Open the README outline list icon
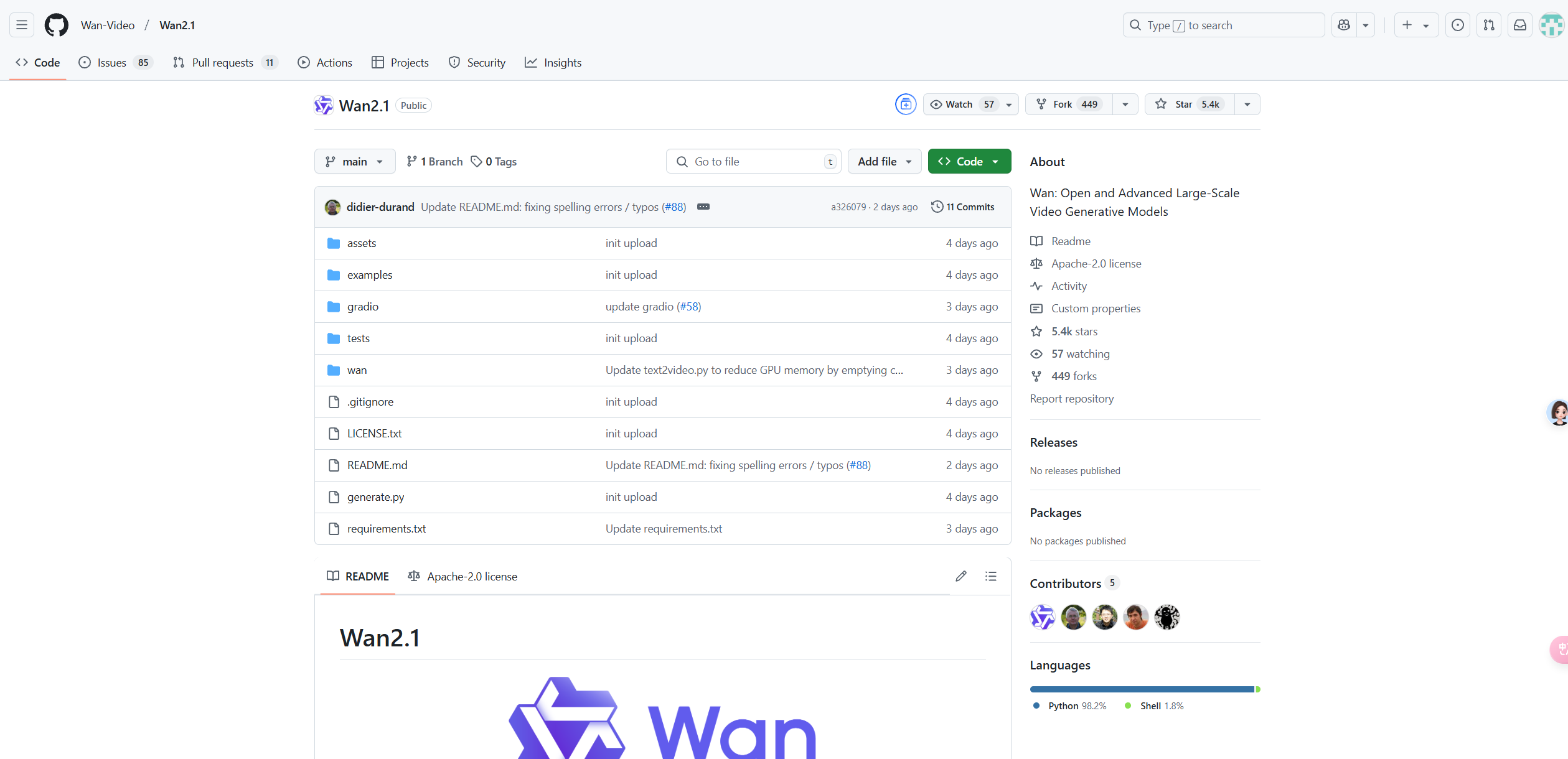The height and width of the screenshot is (759, 1568). (990, 576)
